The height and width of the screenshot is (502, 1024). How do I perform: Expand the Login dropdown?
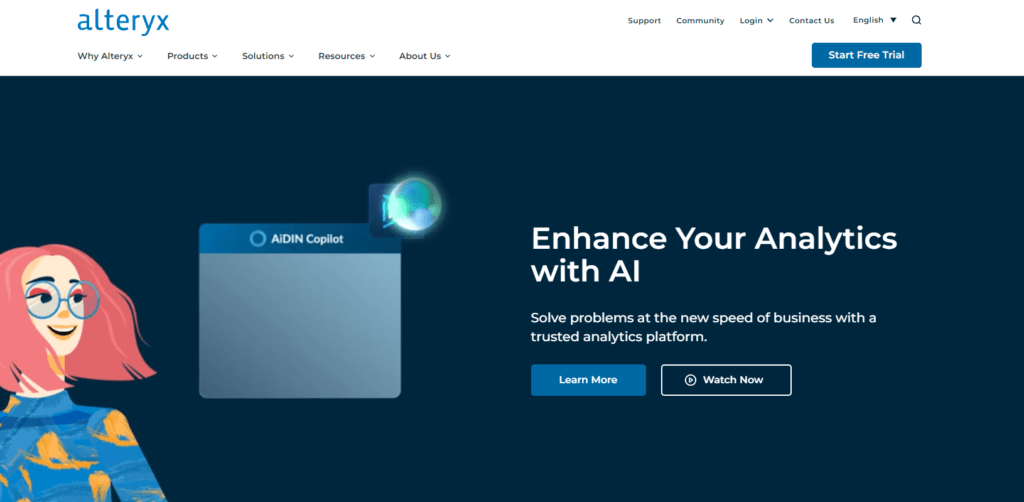tap(756, 21)
